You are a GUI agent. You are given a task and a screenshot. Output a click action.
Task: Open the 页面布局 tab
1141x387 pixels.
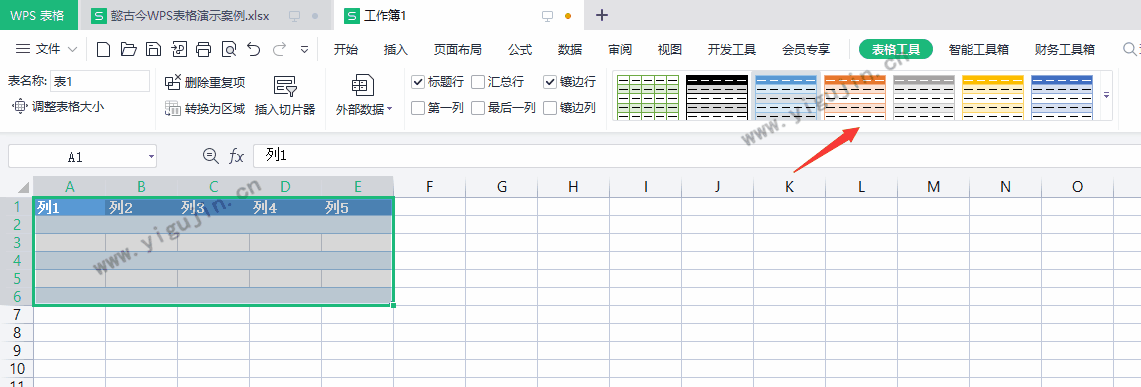(458, 49)
